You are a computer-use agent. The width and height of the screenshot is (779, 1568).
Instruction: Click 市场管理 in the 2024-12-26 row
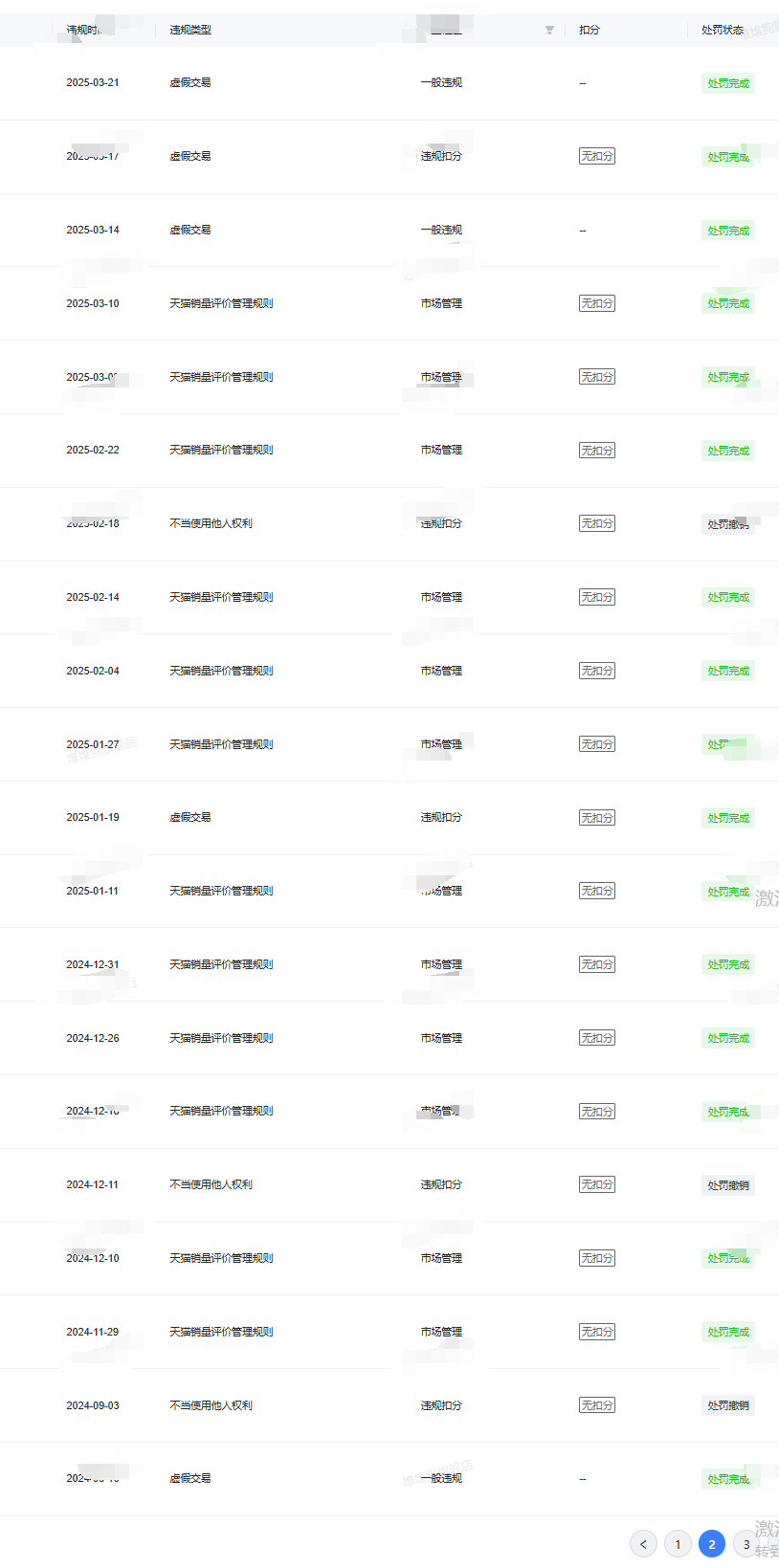[441, 1038]
